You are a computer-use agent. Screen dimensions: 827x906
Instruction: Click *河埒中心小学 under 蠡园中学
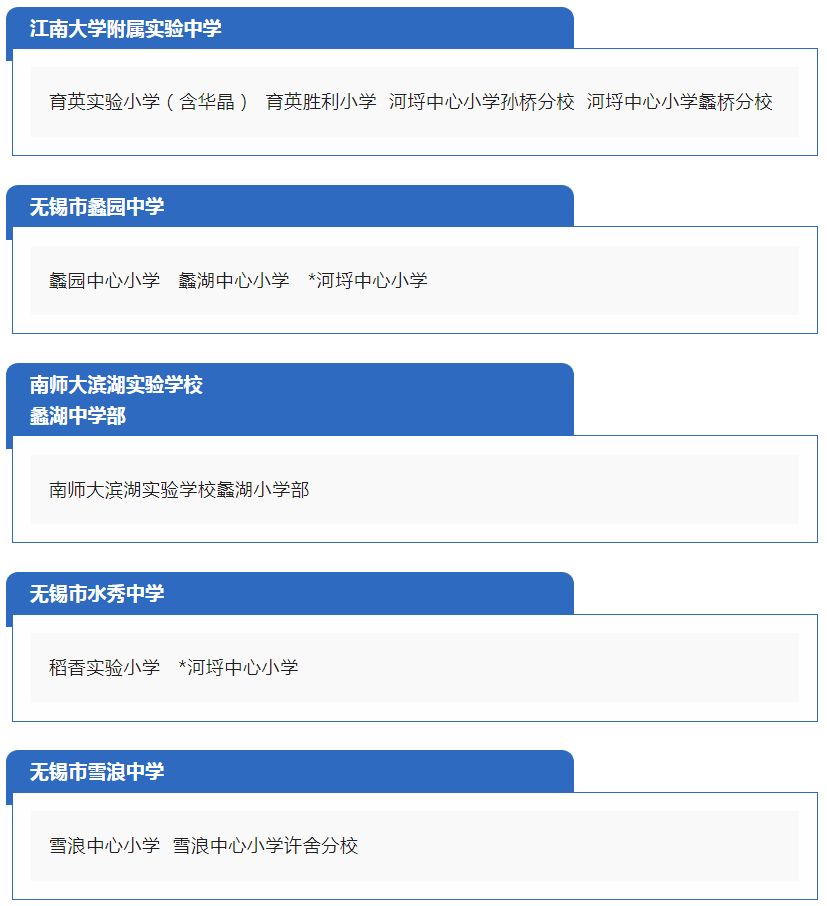[x=368, y=280]
